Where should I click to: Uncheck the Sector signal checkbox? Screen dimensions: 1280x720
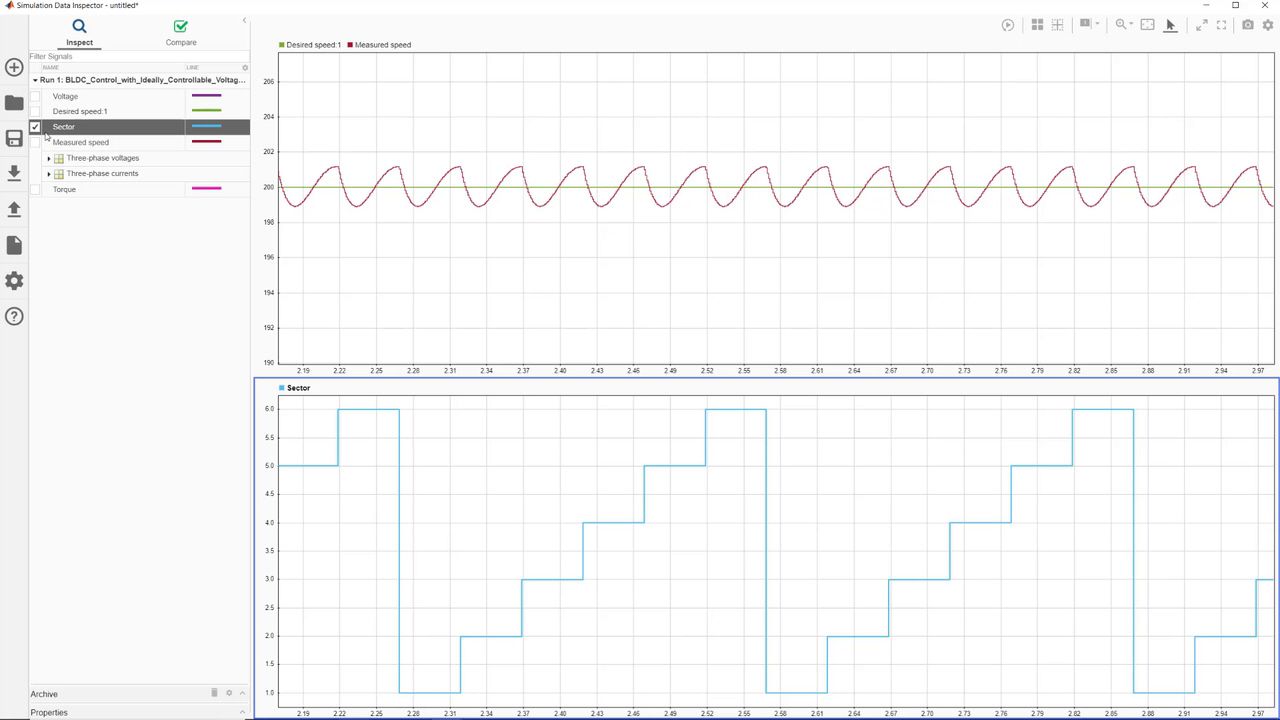tap(35, 127)
